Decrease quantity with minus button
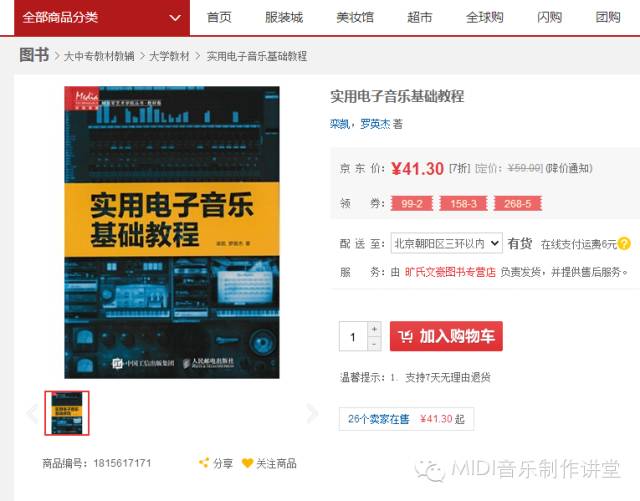Screen dimensions: 640x501 click(374, 344)
